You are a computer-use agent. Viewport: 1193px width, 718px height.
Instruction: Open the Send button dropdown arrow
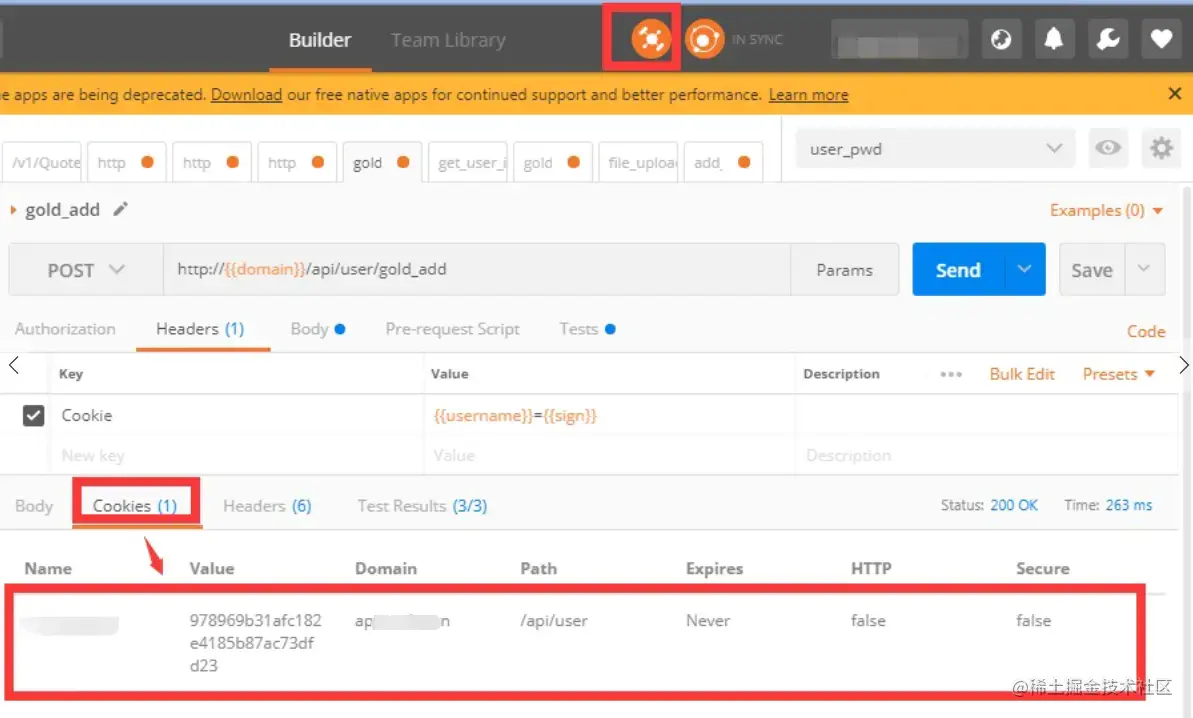click(1024, 268)
